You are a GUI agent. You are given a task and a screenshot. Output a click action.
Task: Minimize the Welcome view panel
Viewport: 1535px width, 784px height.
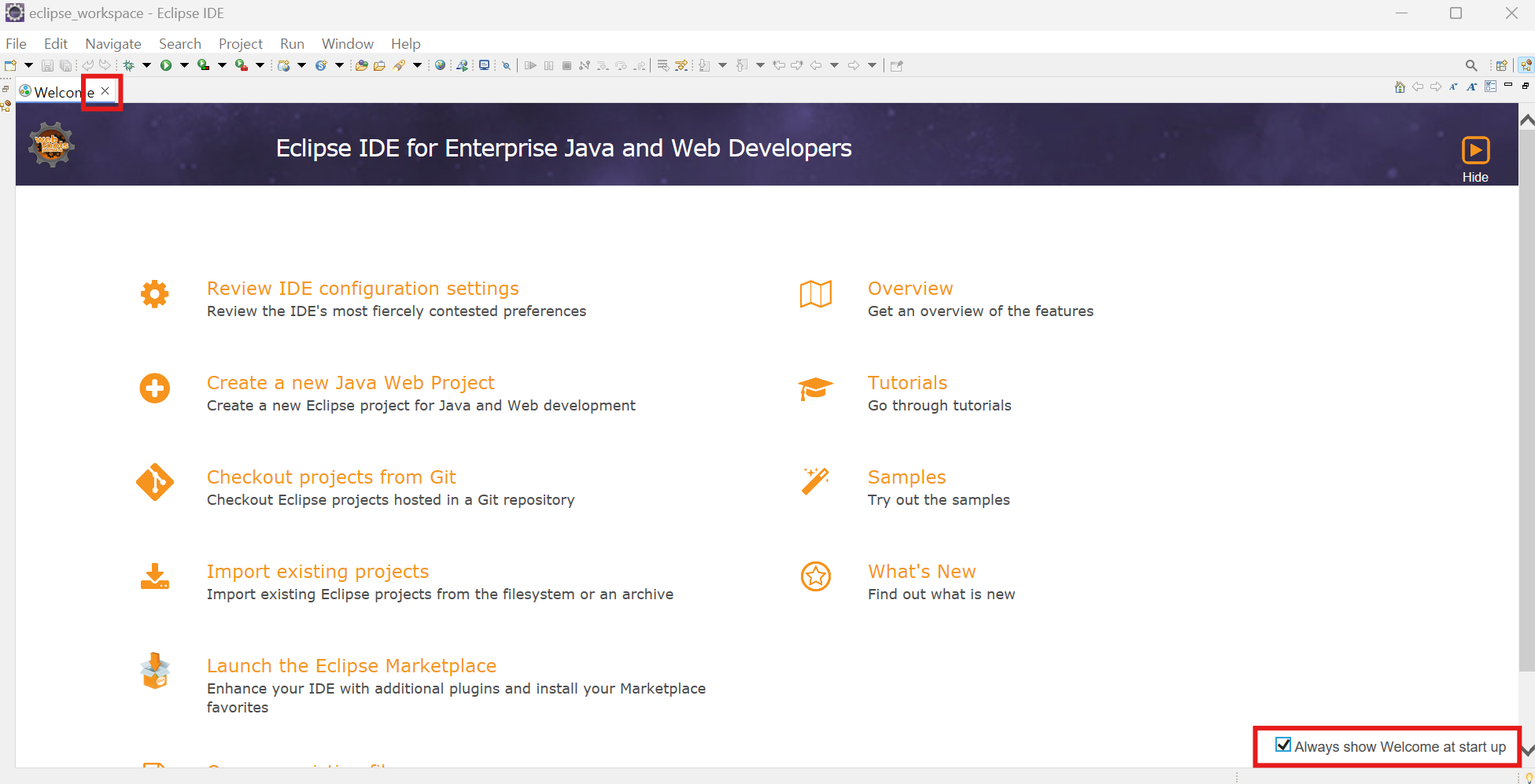pyautogui.click(x=1508, y=85)
